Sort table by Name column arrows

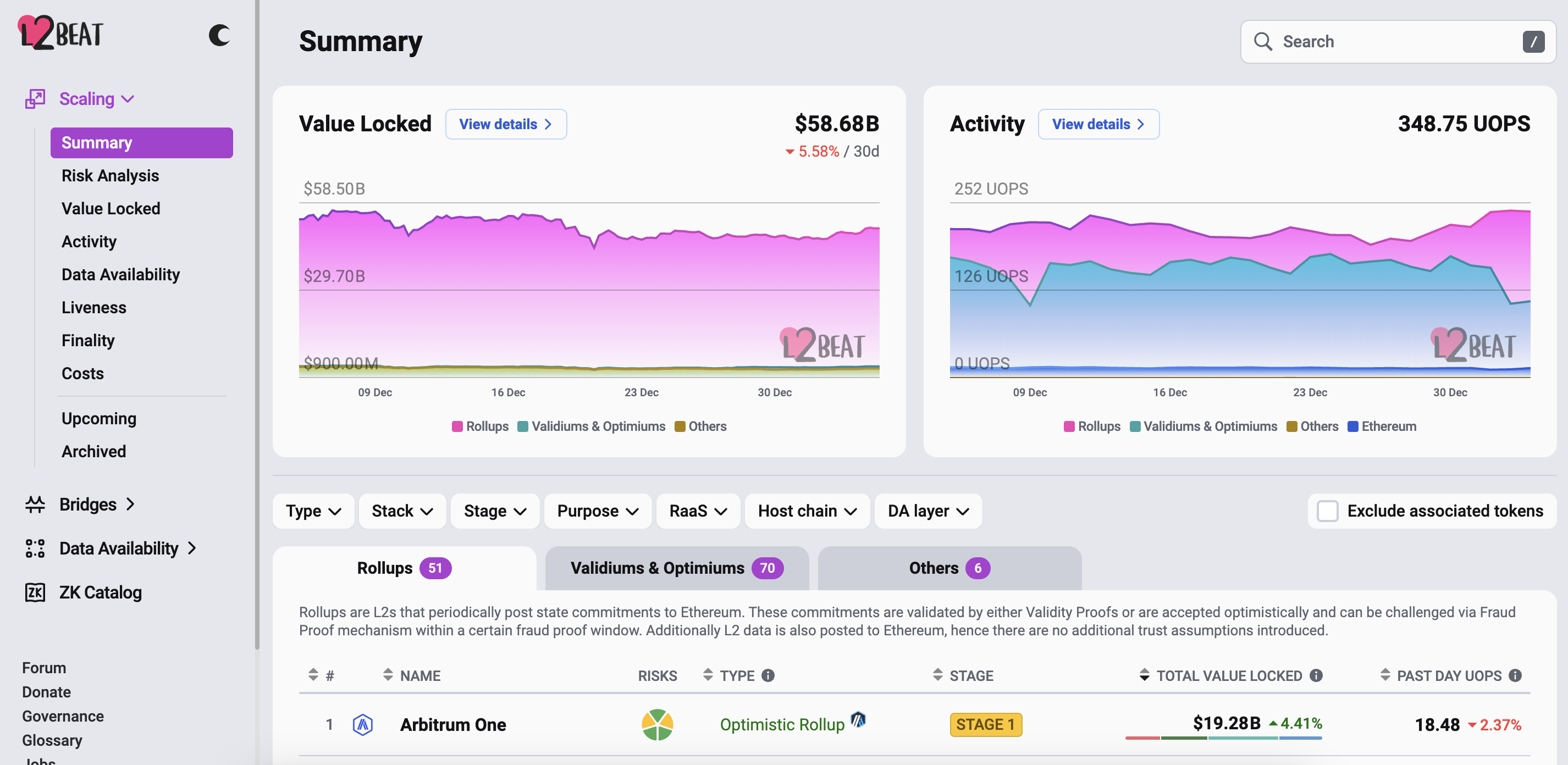point(388,674)
